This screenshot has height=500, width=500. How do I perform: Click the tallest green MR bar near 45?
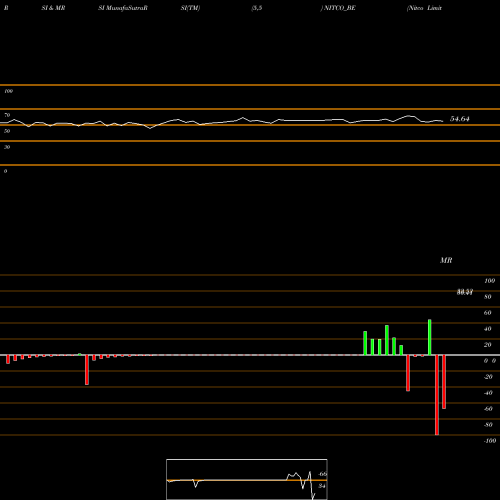(x=430, y=337)
